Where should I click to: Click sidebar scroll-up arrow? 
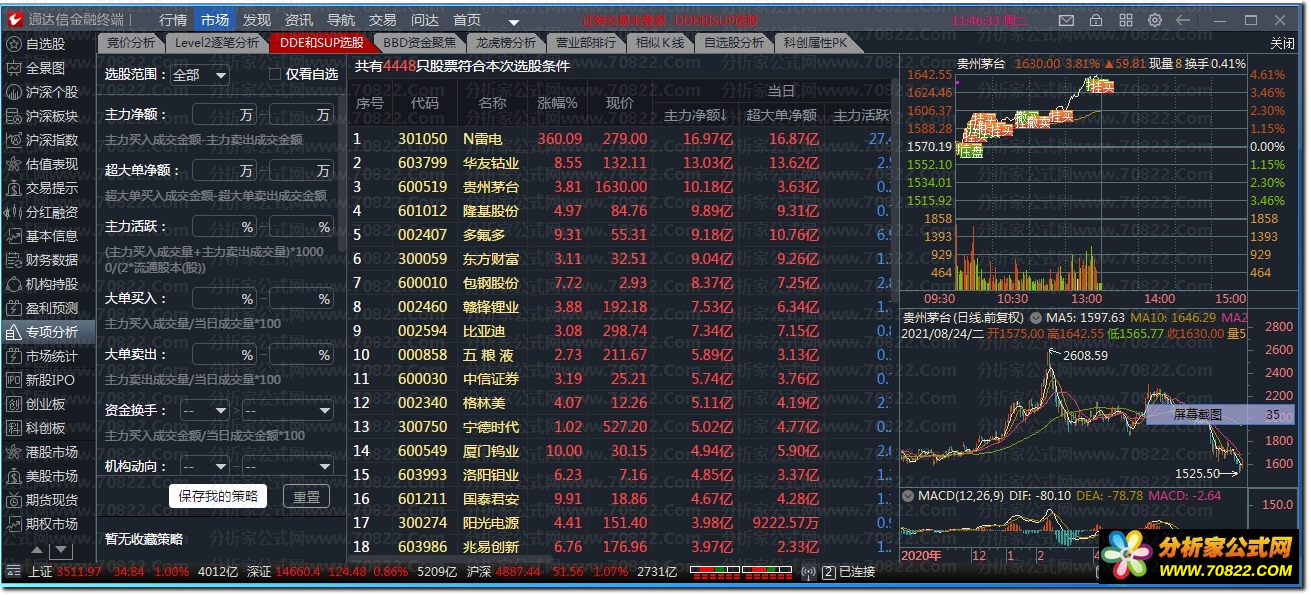click(x=36, y=550)
